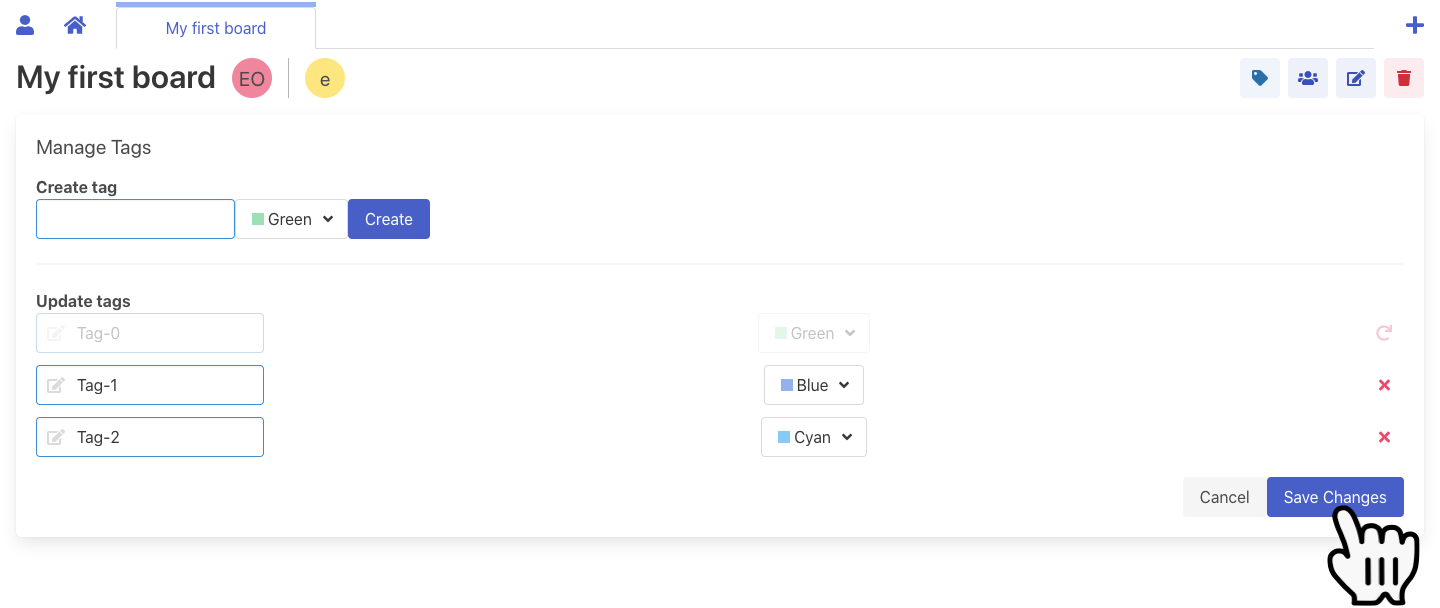1440x608 pixels.
Task: Expand the Blue color dropdown for Tag-1
Action: click(814, 385)
